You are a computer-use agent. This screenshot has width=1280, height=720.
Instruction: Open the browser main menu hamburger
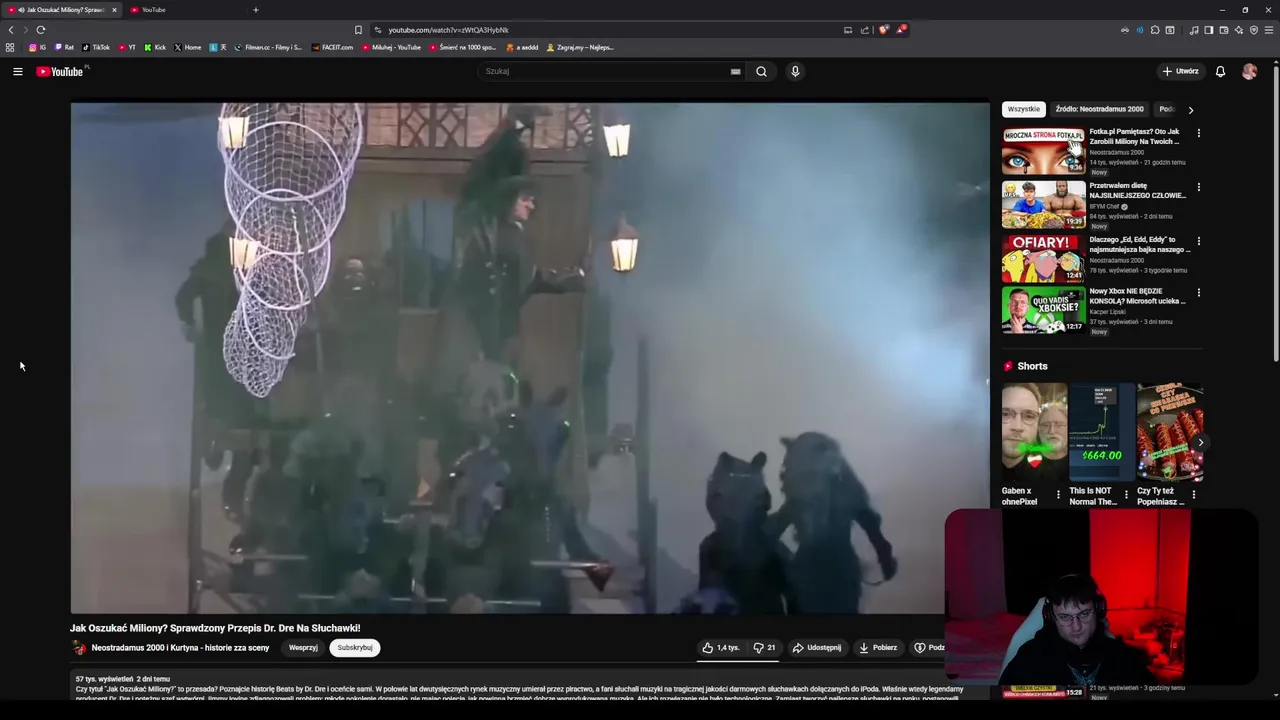point(1269,30)
